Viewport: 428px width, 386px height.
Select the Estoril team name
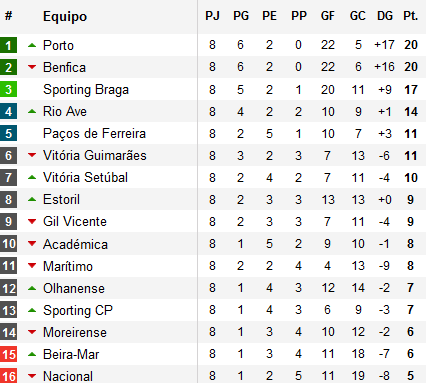pos(61,199)
